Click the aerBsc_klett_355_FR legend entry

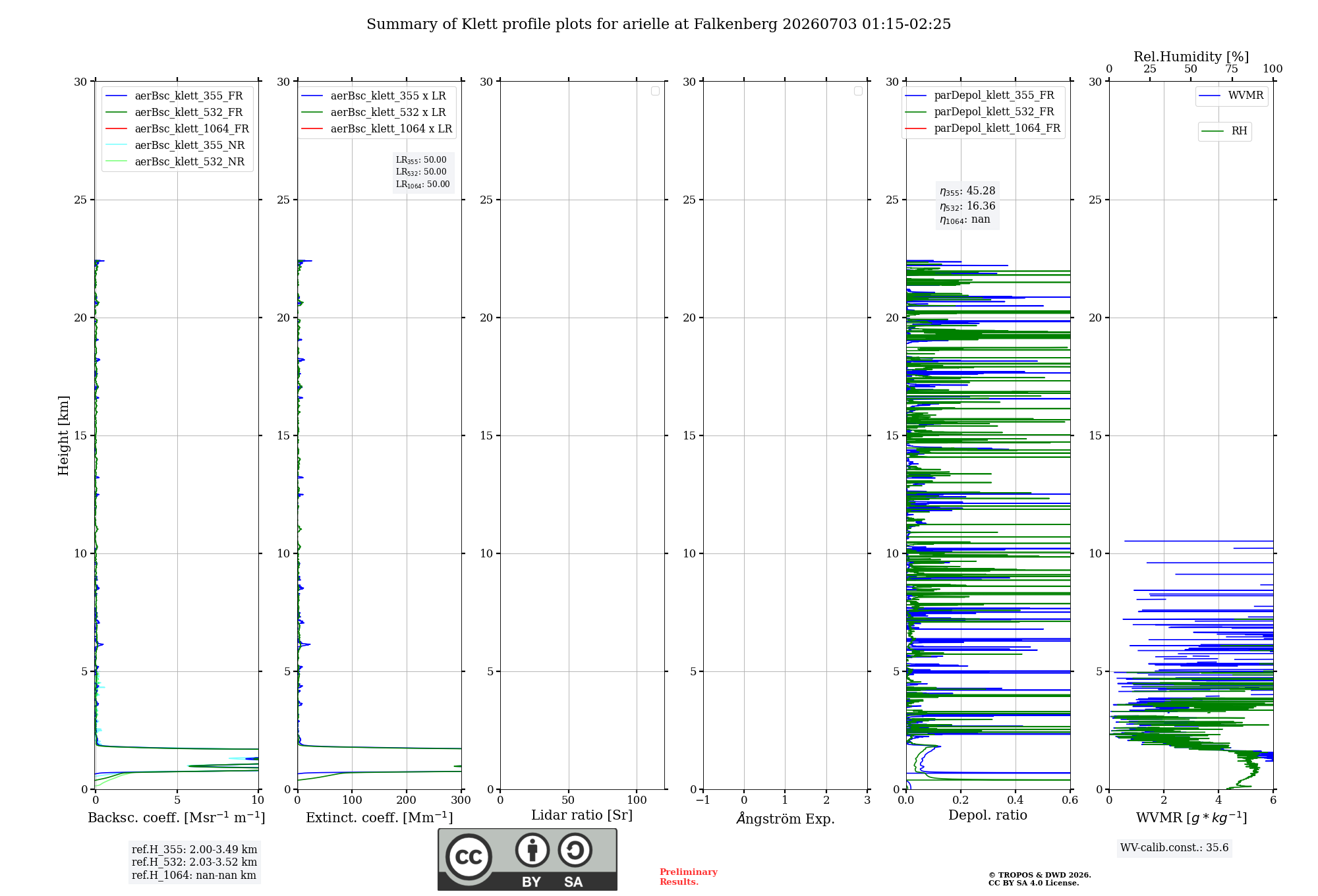tap(175, 96)
